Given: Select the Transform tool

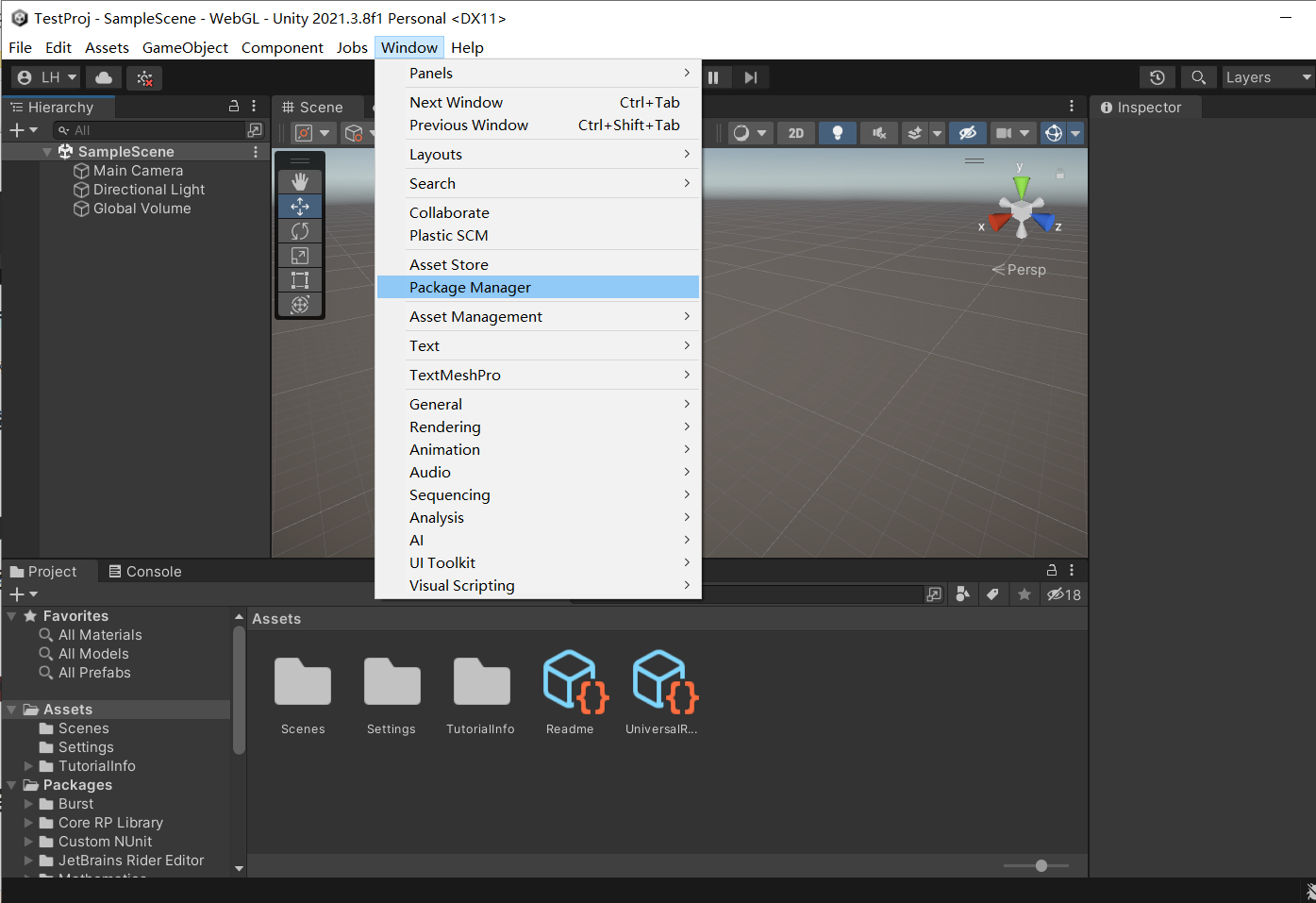Looking at the screenshot, I should (300, 304).
